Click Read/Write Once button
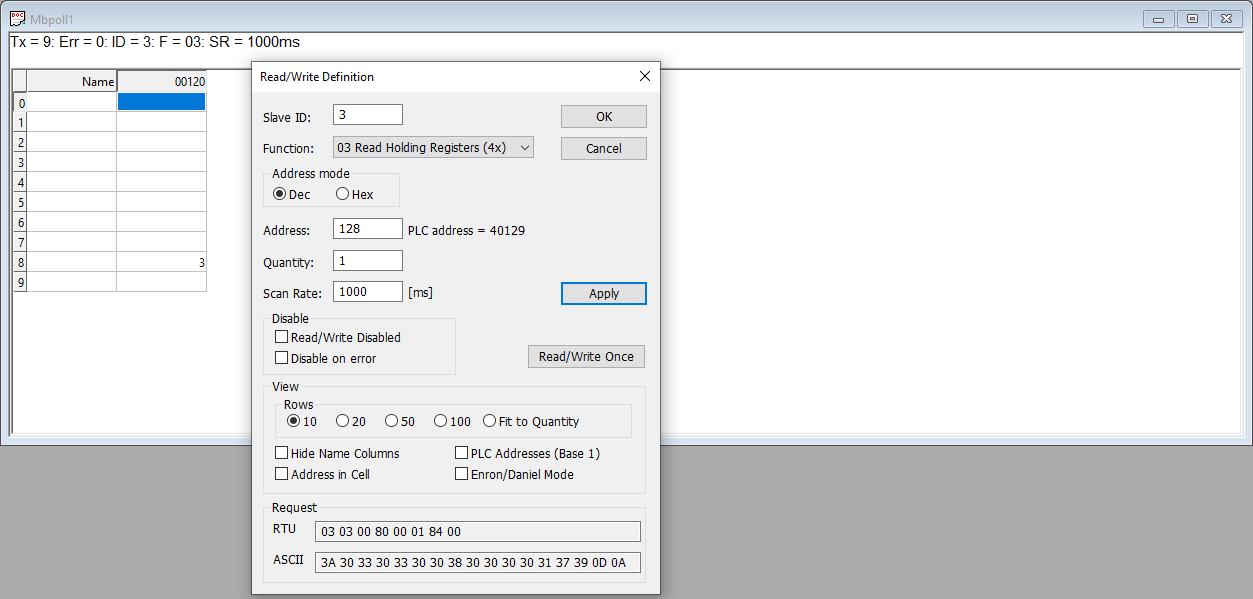1253x599 pixels. click(x=586, y=357)
